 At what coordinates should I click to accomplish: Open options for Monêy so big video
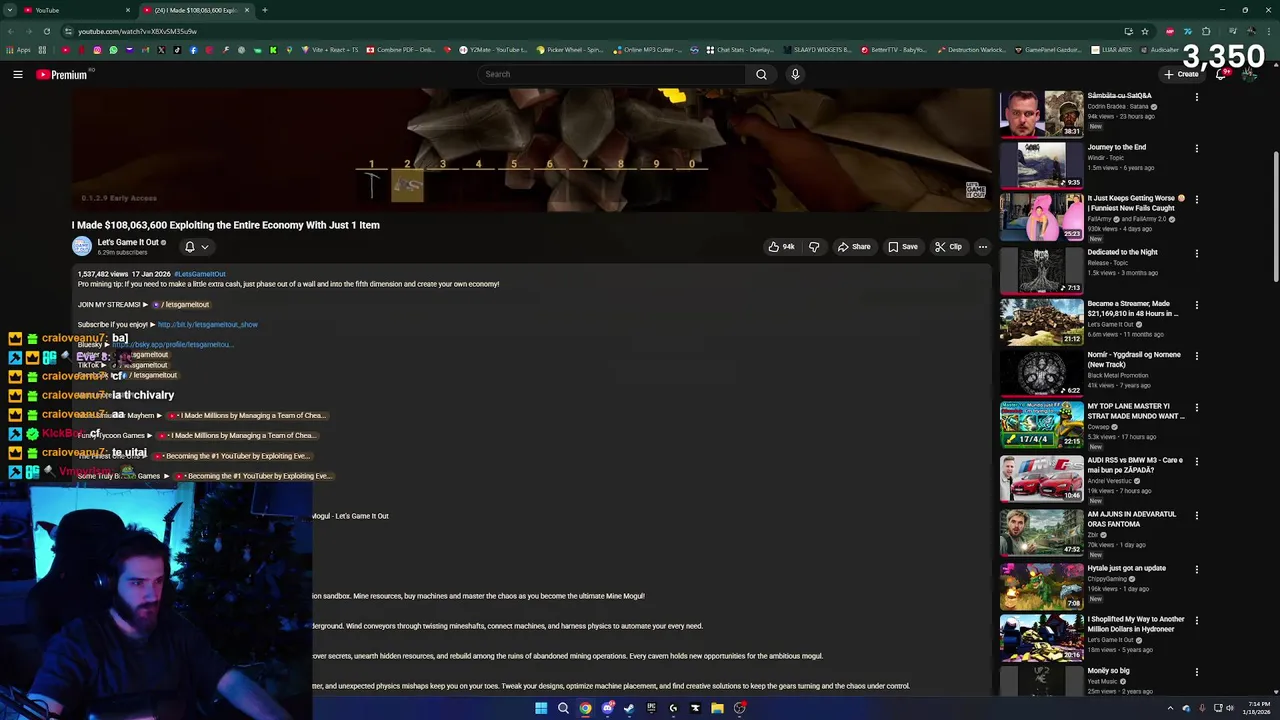click(1196, 672)
